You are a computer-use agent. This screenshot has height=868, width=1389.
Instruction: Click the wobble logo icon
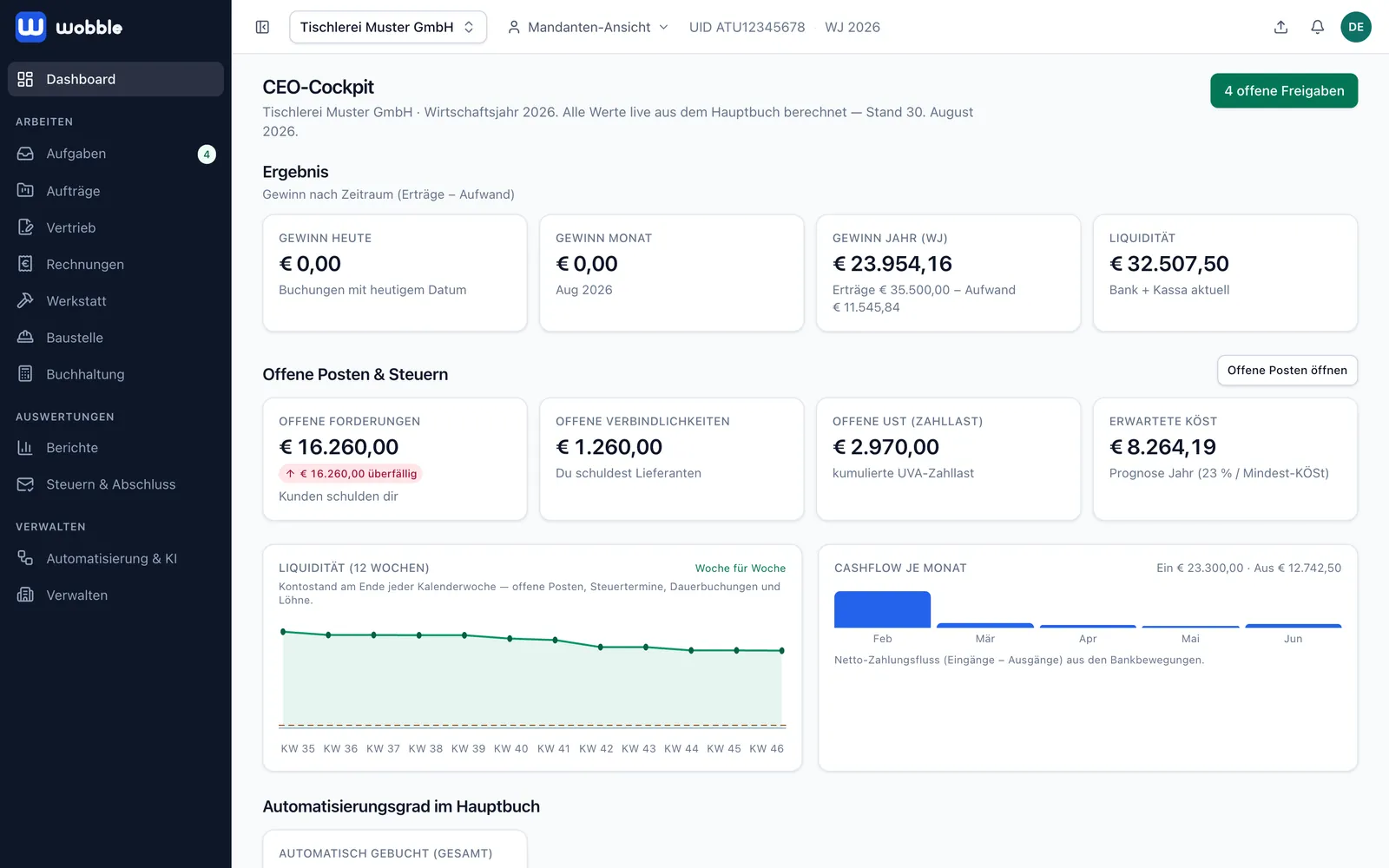30,27
